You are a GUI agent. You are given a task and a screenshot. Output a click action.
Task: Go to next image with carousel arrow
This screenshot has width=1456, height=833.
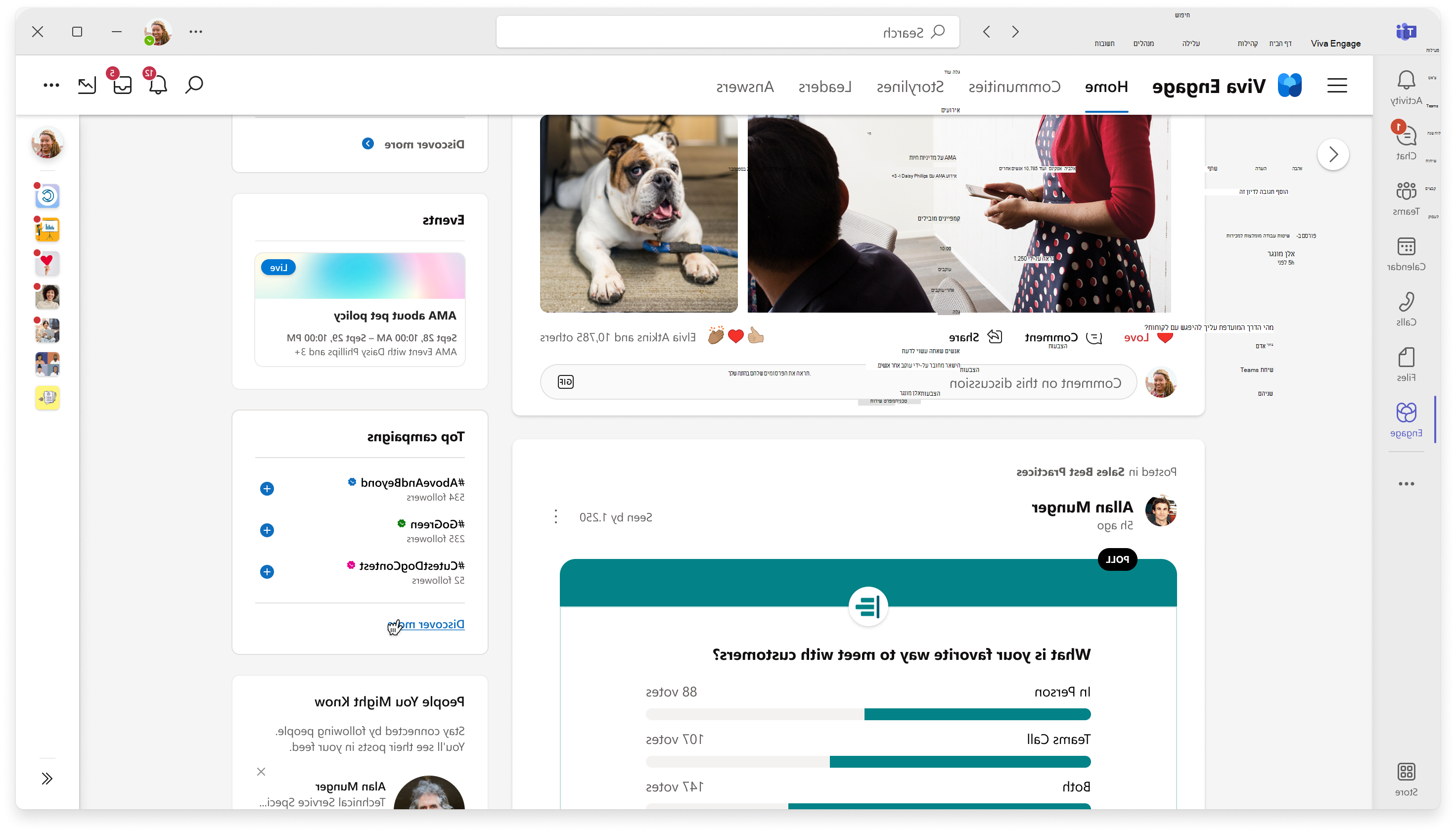[1333, 154]
